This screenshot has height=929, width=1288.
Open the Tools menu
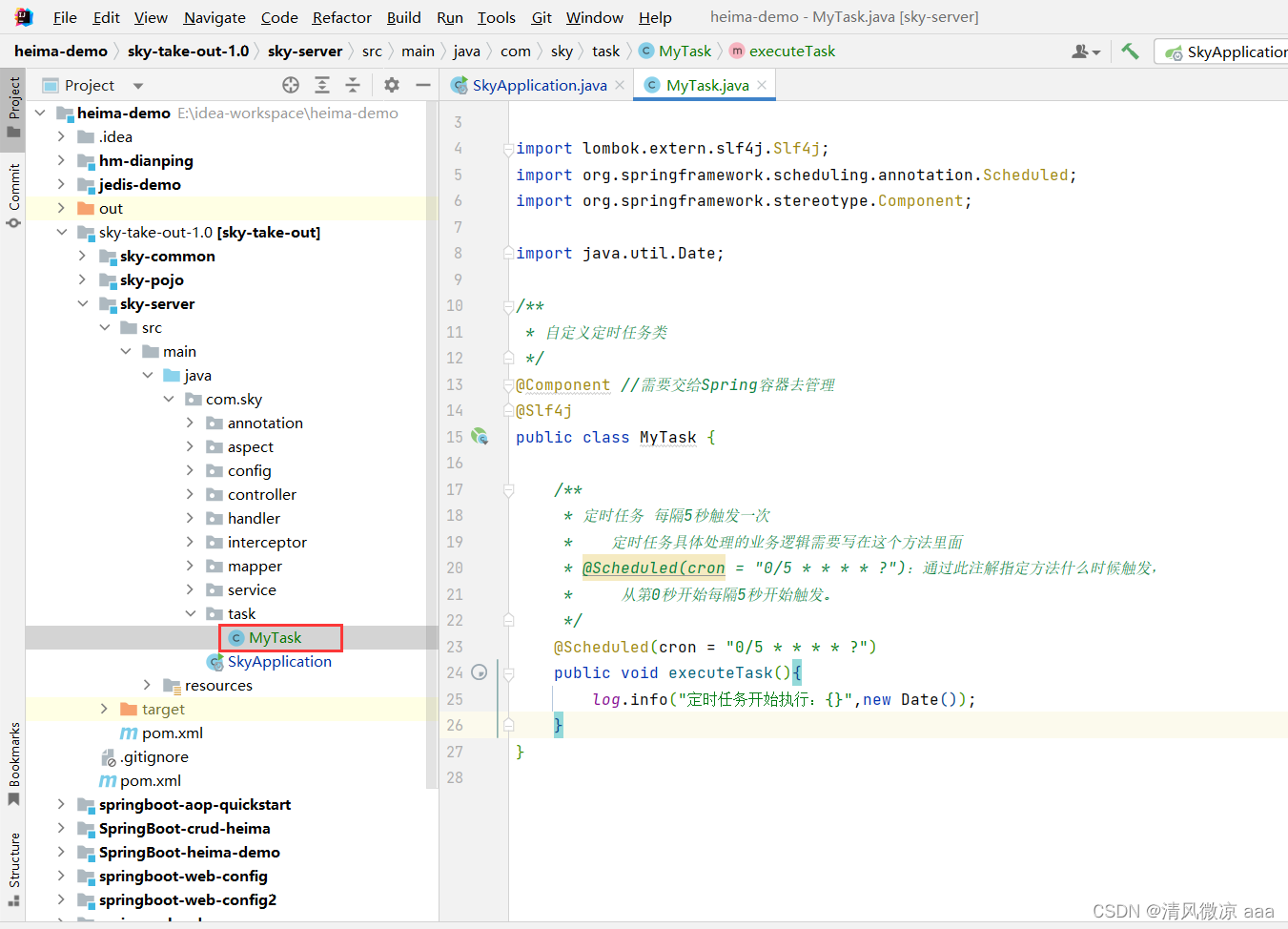(x=496, y=17)
